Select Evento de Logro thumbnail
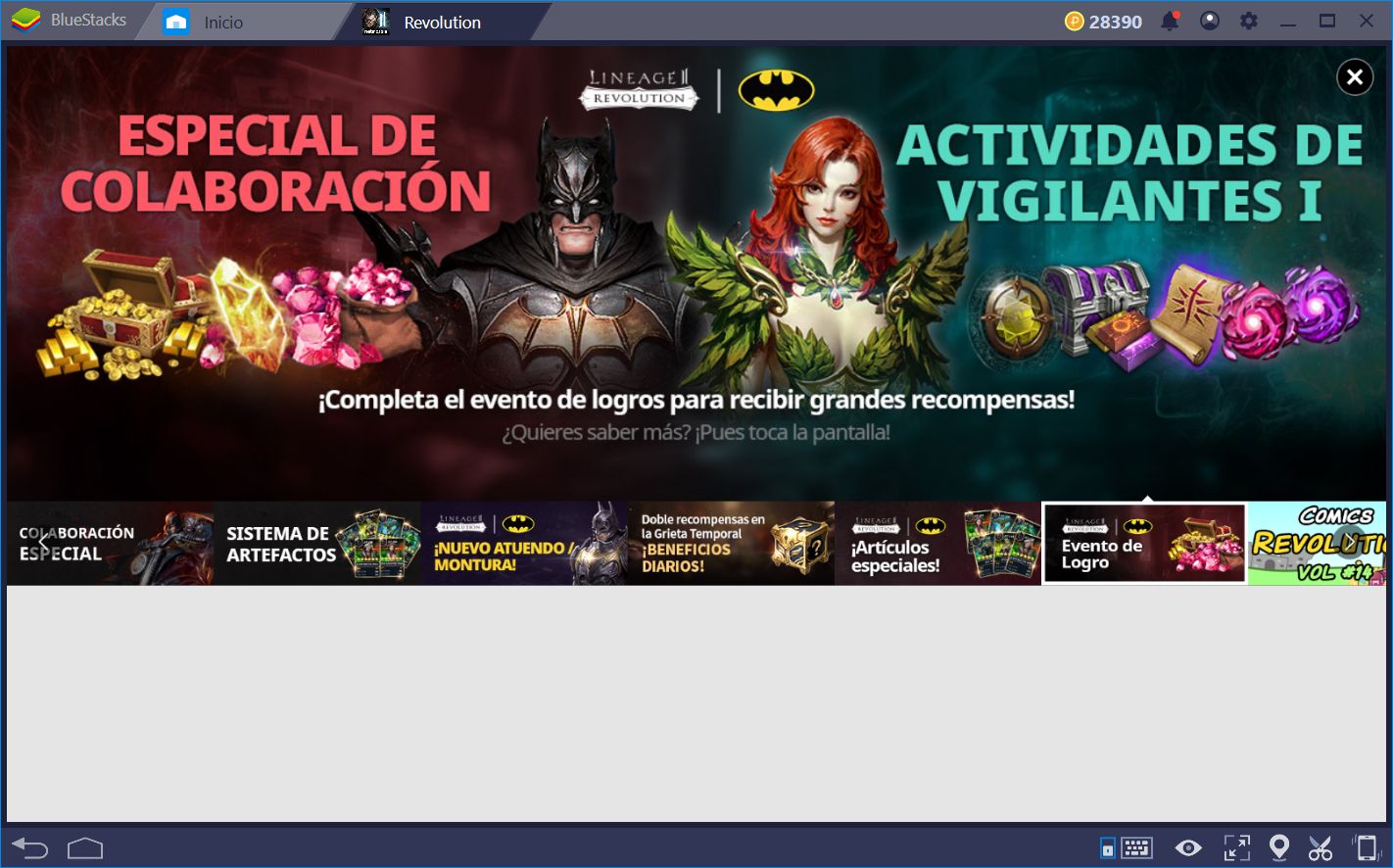Viewport: 1393px width, 868px height. pos(1144,544)
